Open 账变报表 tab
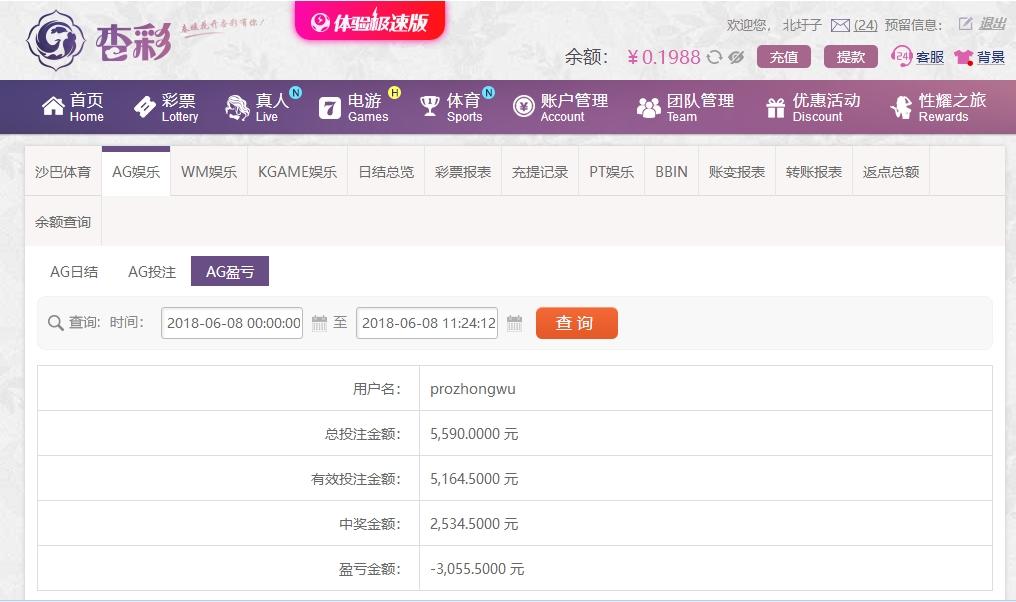The height and width of the screenshot is (602, 1016). click(x=737, y=172)
